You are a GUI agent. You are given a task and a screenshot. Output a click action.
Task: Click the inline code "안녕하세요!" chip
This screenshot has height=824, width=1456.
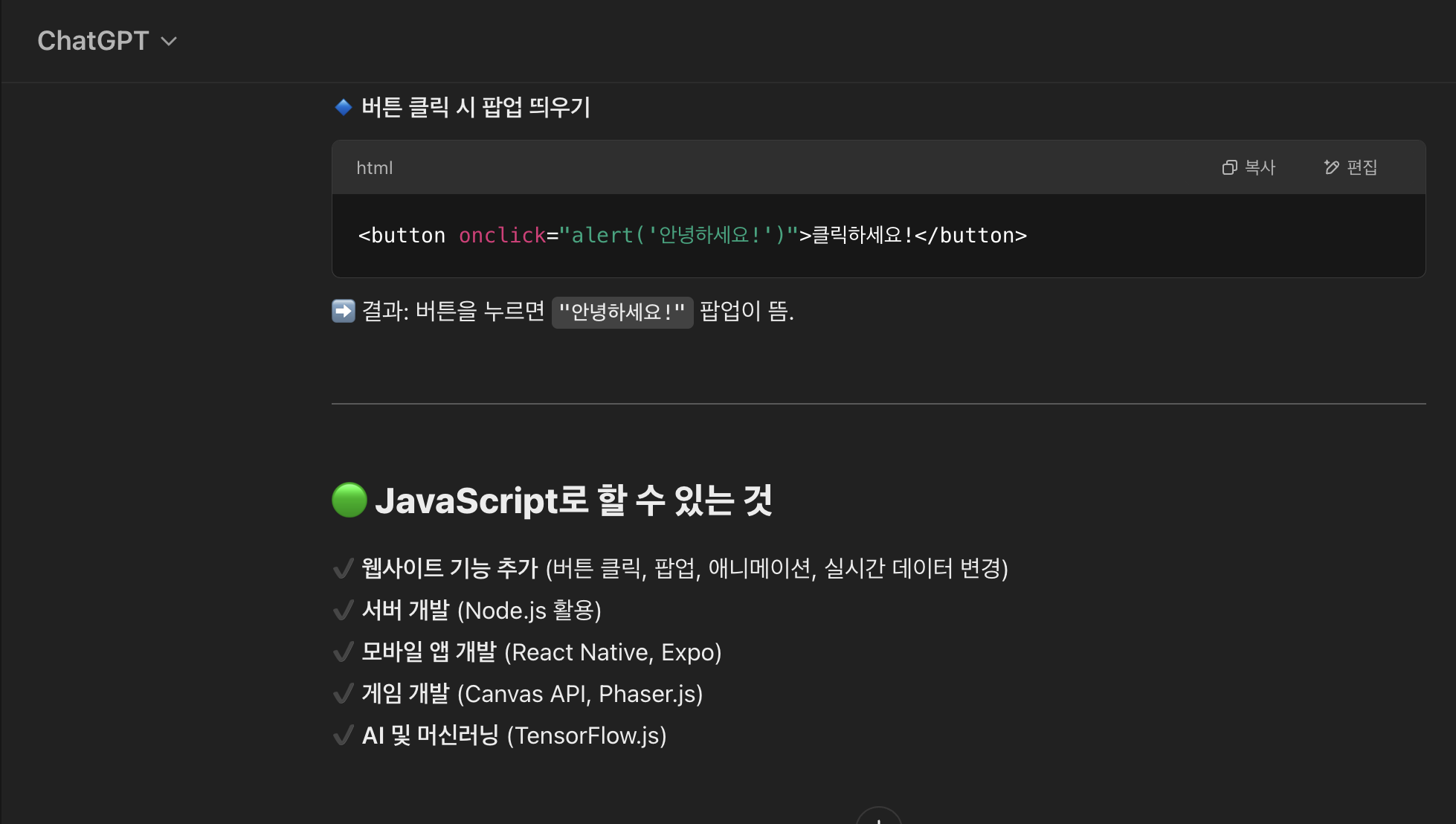622,312
